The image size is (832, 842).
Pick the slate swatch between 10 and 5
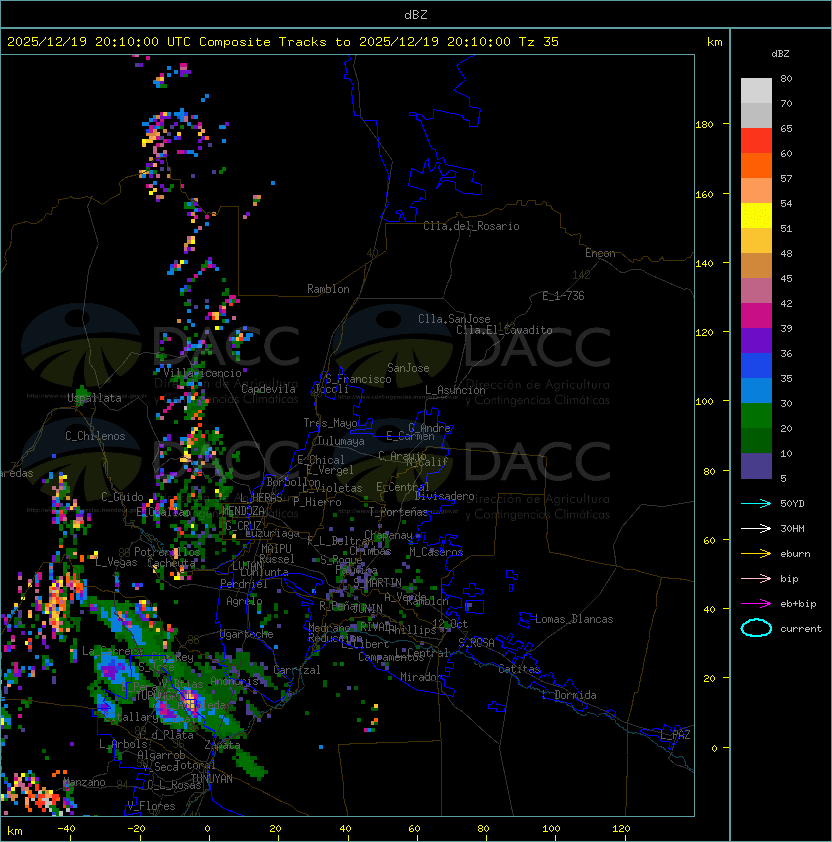click(756, 466)
